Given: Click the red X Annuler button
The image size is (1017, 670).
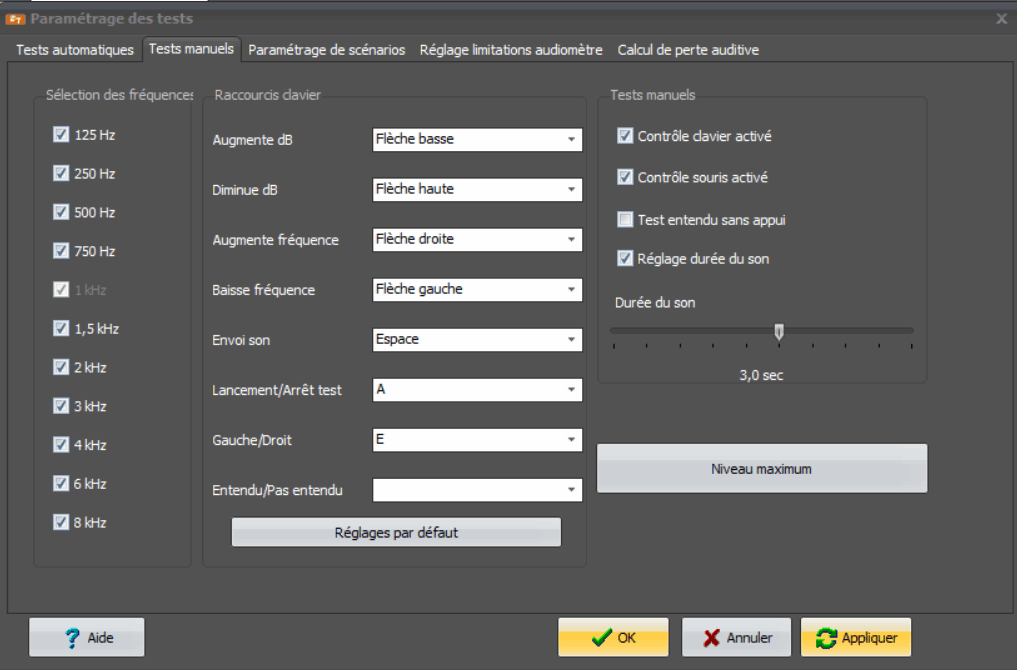Looking at the screenshot, I should pos(735,638).
